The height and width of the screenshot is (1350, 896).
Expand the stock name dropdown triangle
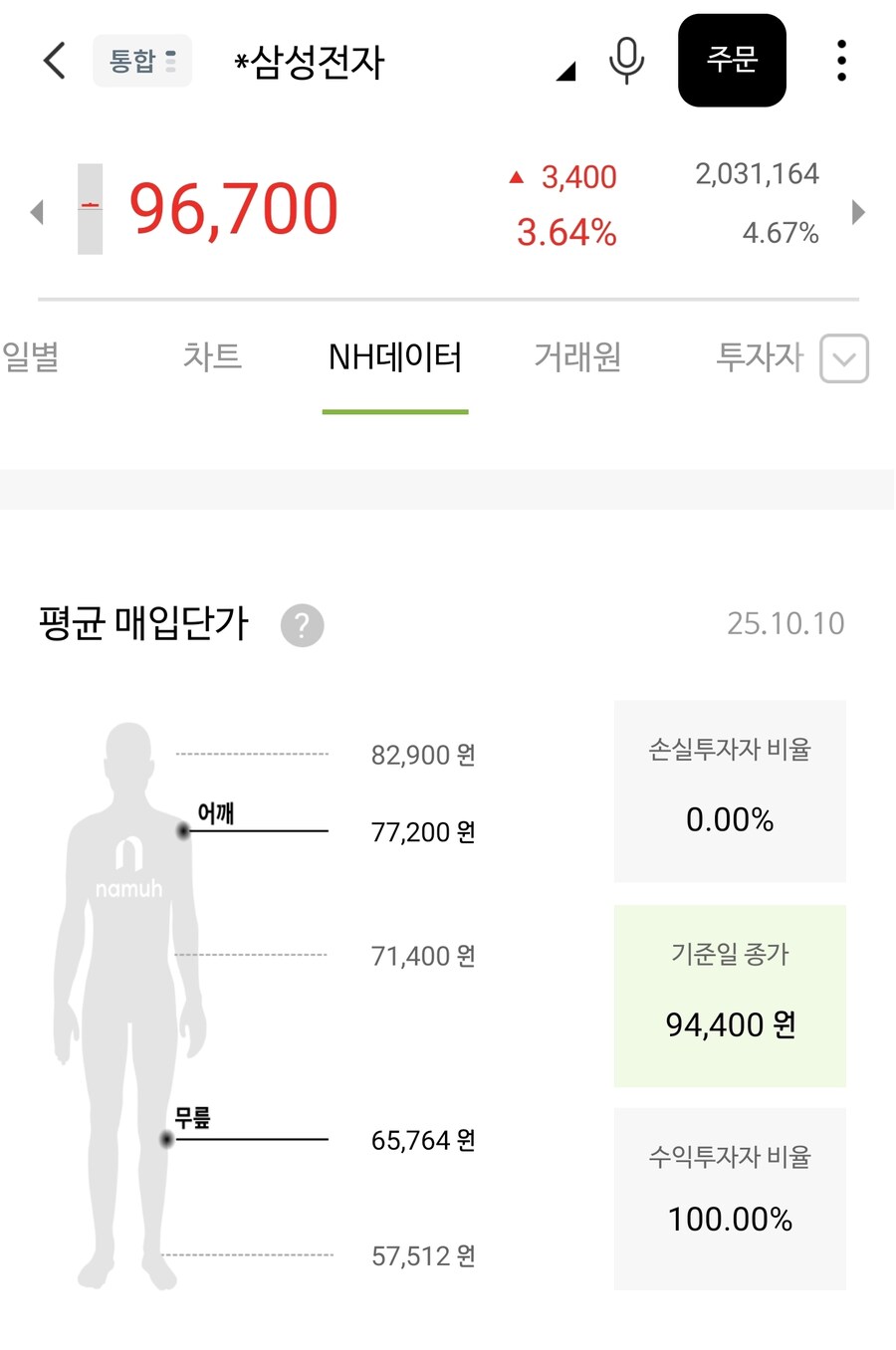click(x=566, y=72)
